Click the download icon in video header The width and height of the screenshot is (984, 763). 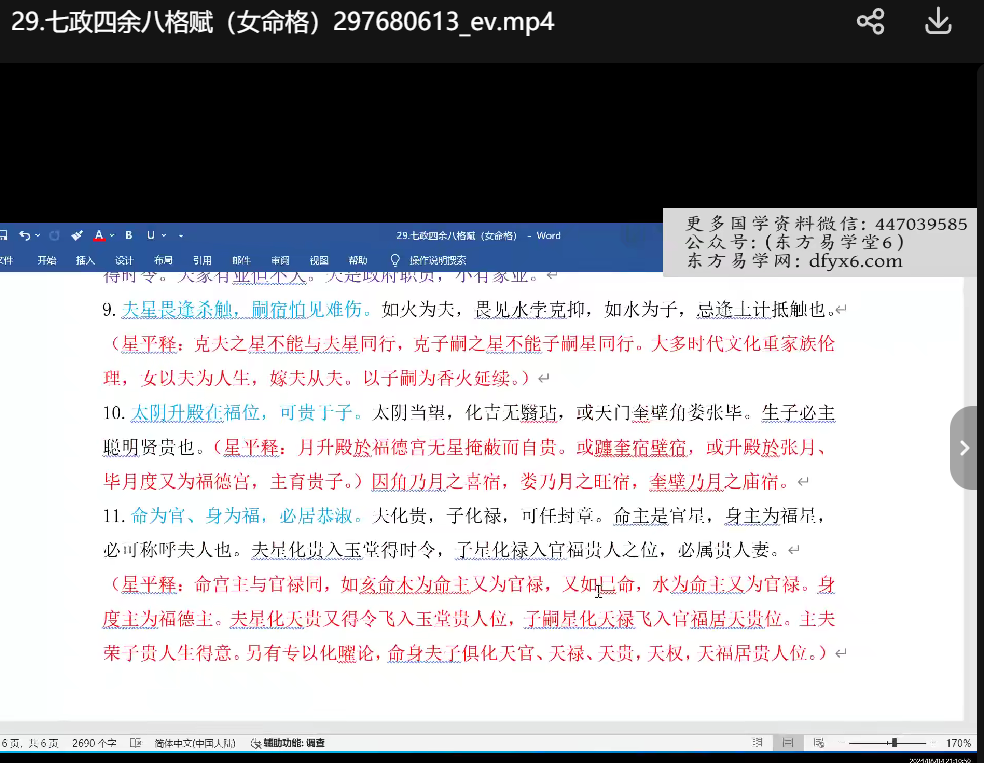tap(938, 22)
